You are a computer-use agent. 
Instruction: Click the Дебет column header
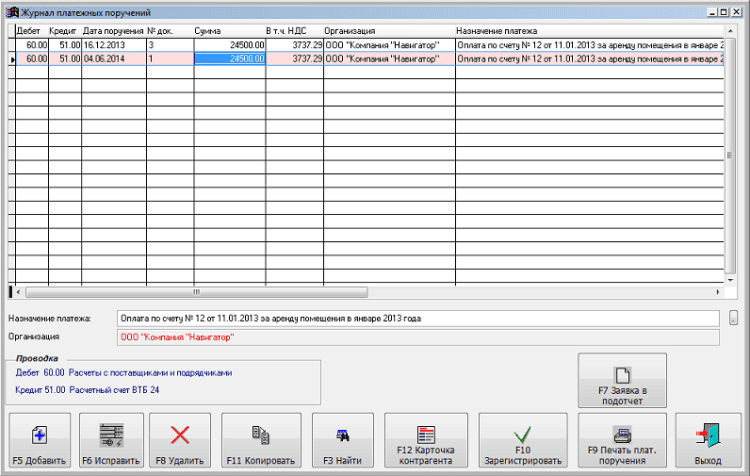[x=32, y=31]
